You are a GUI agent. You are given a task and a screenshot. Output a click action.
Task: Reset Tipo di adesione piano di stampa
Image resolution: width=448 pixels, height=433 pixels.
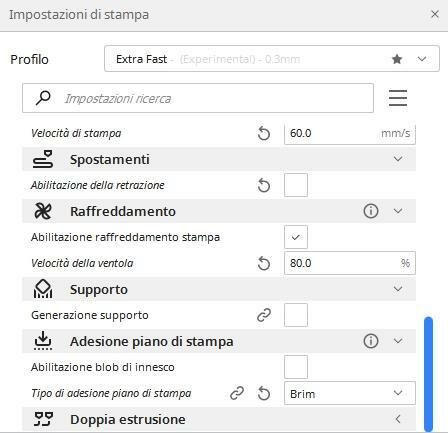pos(264,393)
